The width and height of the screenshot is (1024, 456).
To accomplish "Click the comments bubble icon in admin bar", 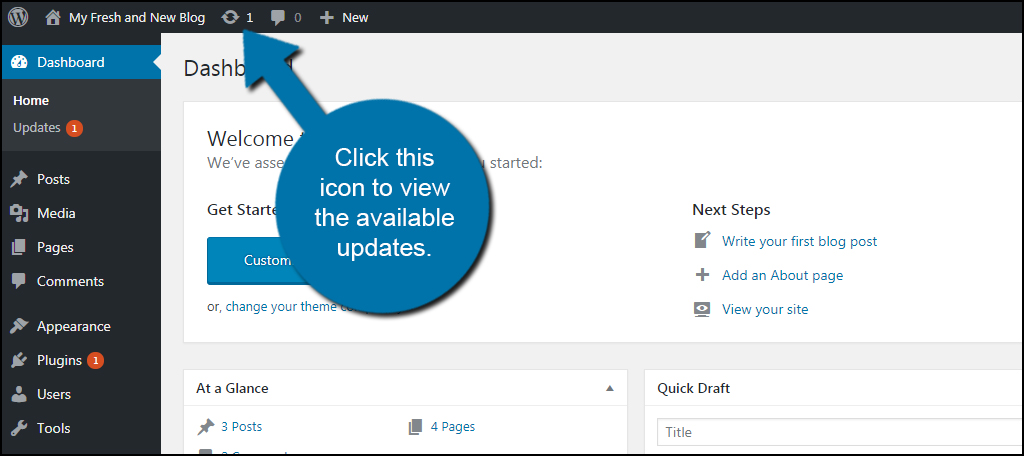I will (279, 17).
